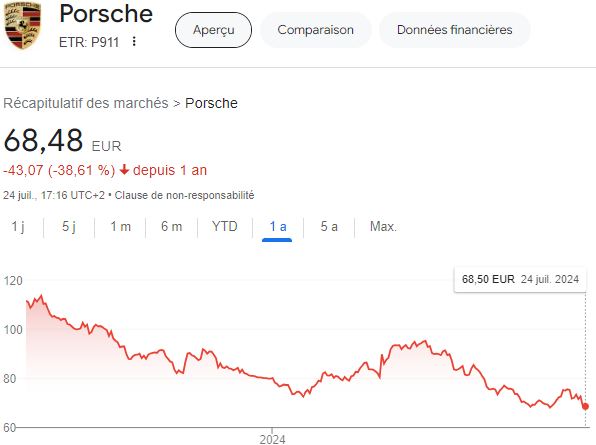Open the Clause de non-responsabilité link
596x445 pixels.
coord(184,195)
